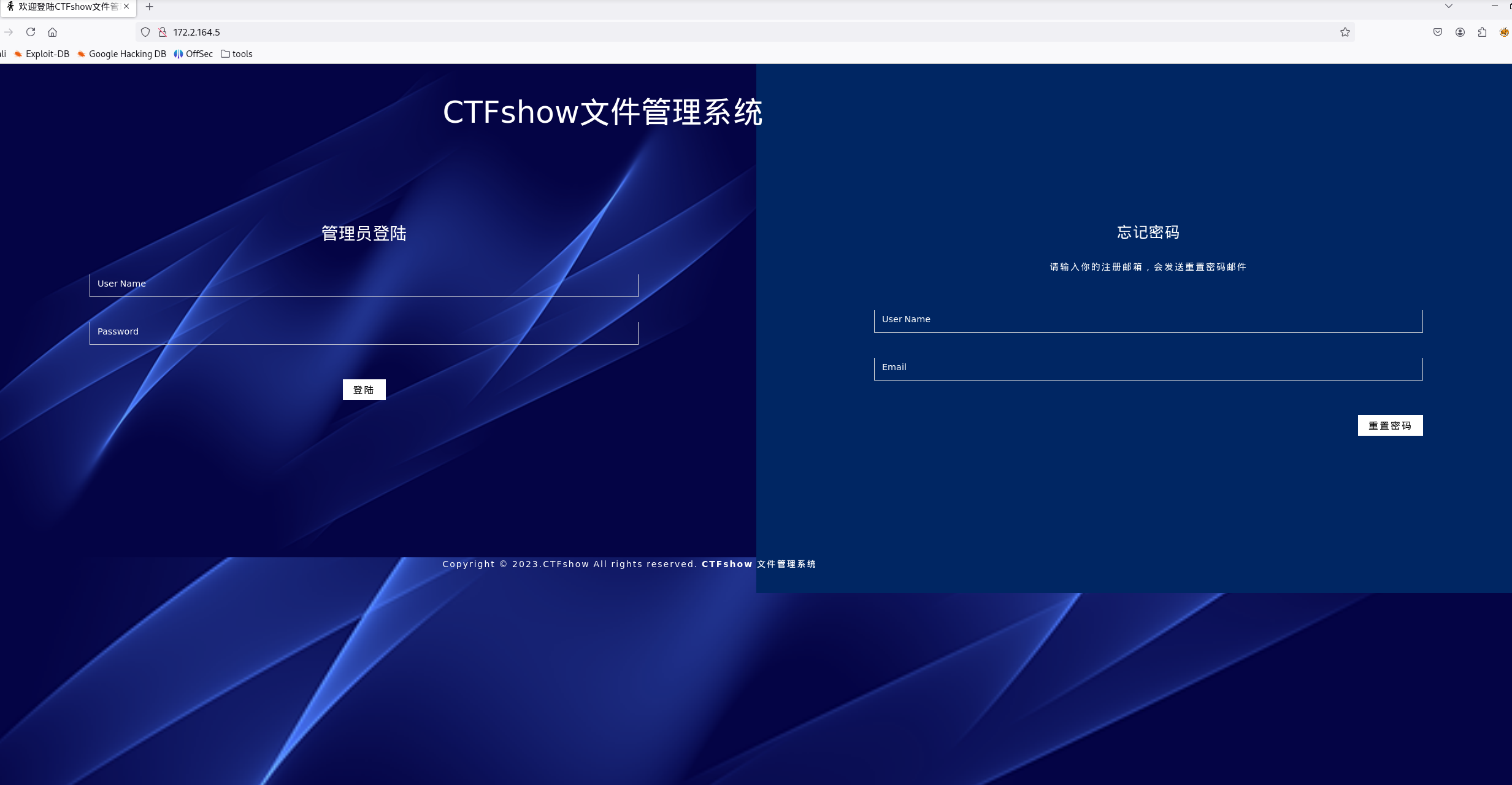1512x785 pixels.
Task: Reload the current page
Action: click(31, 32)
